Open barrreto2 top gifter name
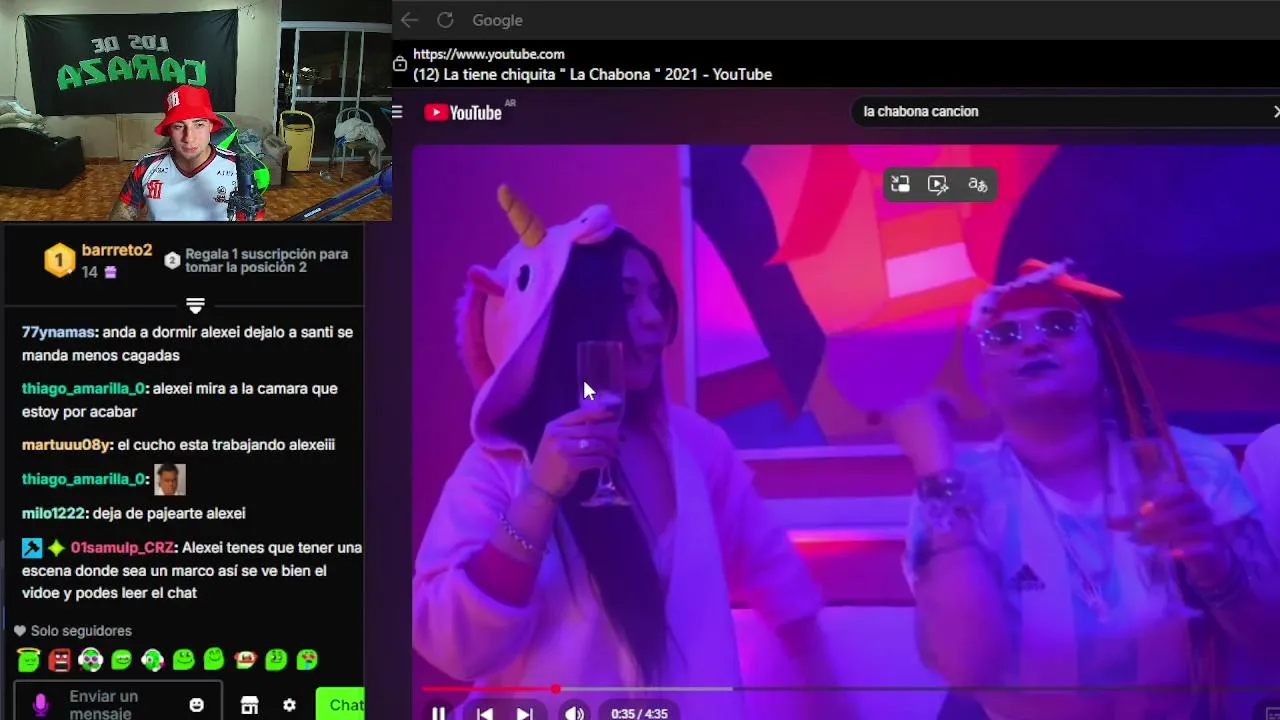The width and height of the screenshot is (1280, 720). [x=117, y=250]
